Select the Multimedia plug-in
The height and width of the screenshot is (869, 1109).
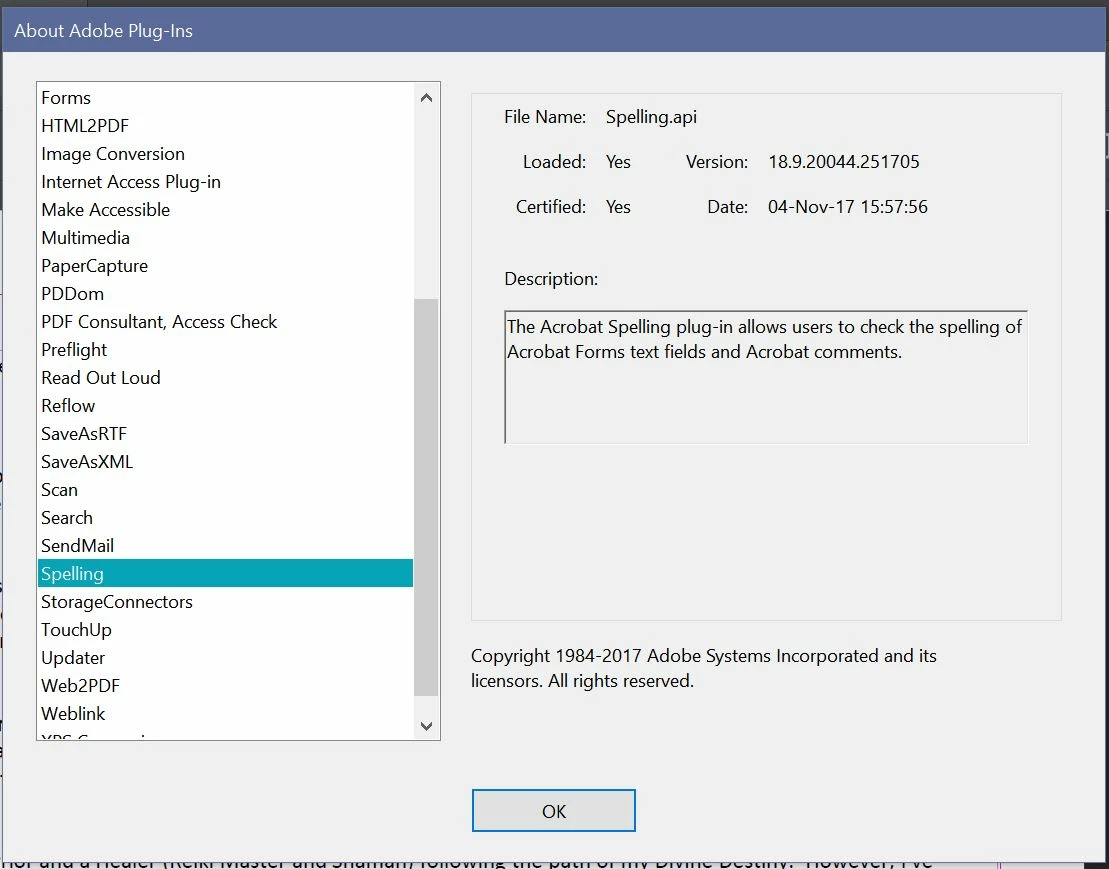tap(225, 238)
